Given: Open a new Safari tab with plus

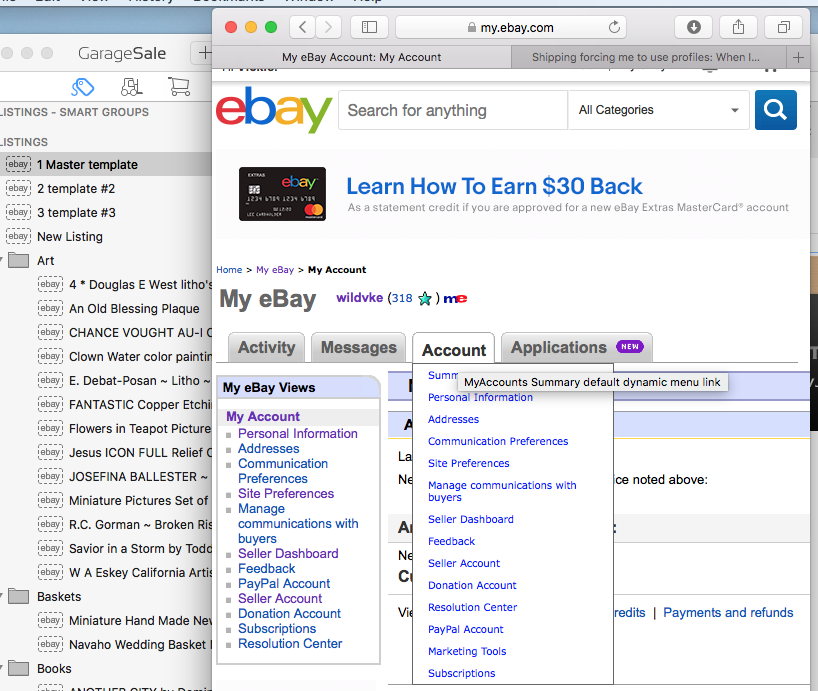Looking at the screenshot, I should click(798, 57).
